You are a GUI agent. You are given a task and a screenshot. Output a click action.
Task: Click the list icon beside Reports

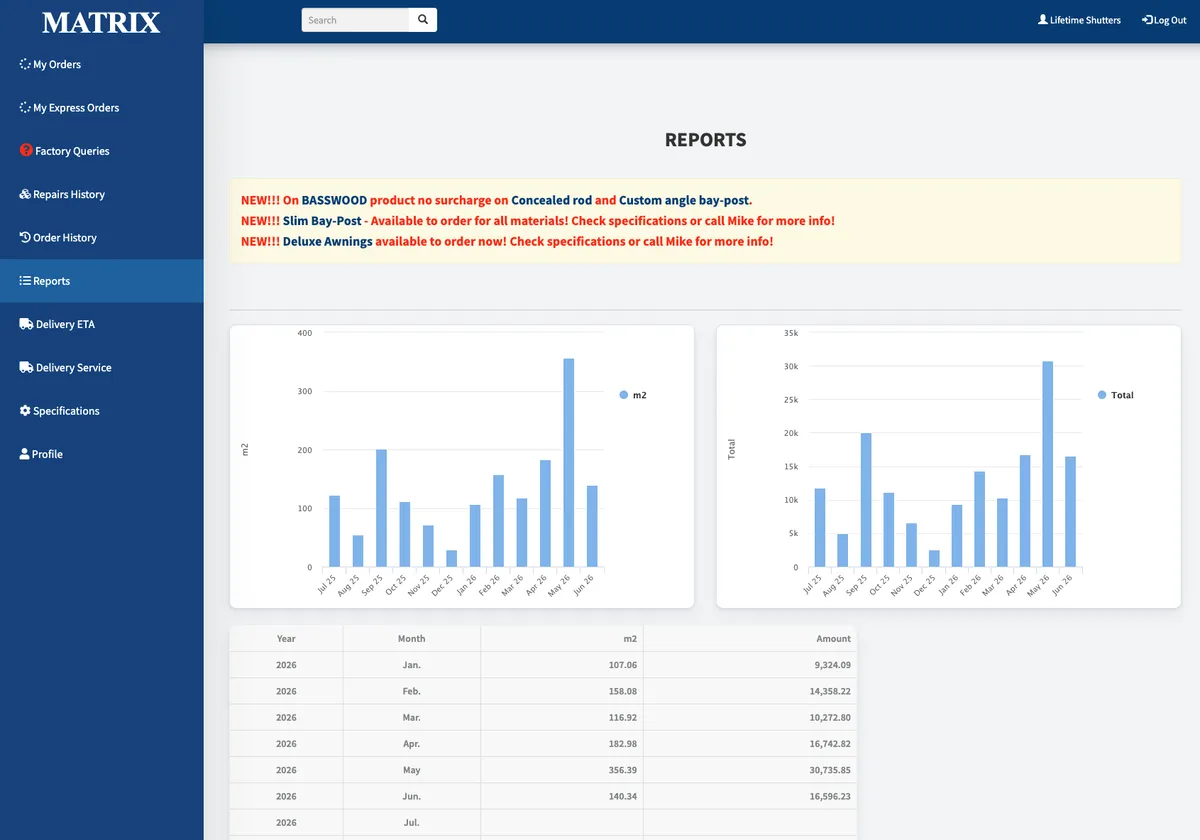pos(25,281)
